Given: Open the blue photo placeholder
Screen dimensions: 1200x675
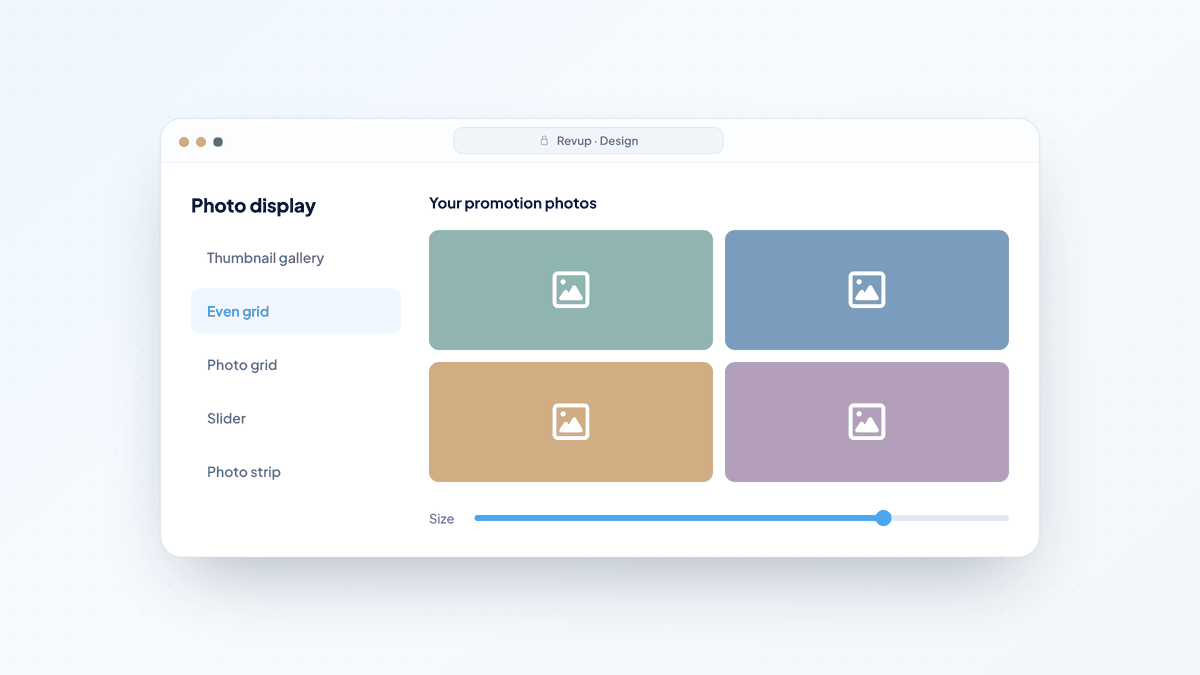Looking at the screenshot, I should pos(867,290).
